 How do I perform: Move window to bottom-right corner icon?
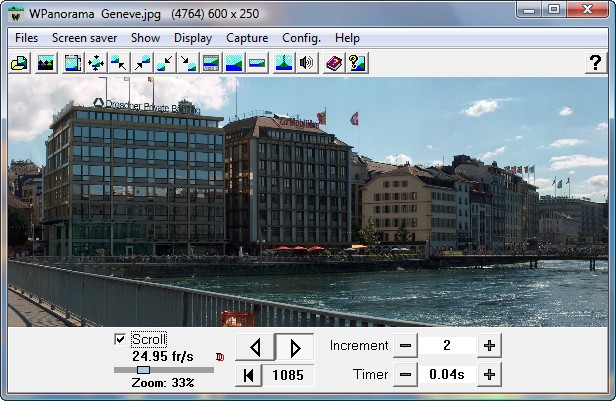tap(188, 63)
